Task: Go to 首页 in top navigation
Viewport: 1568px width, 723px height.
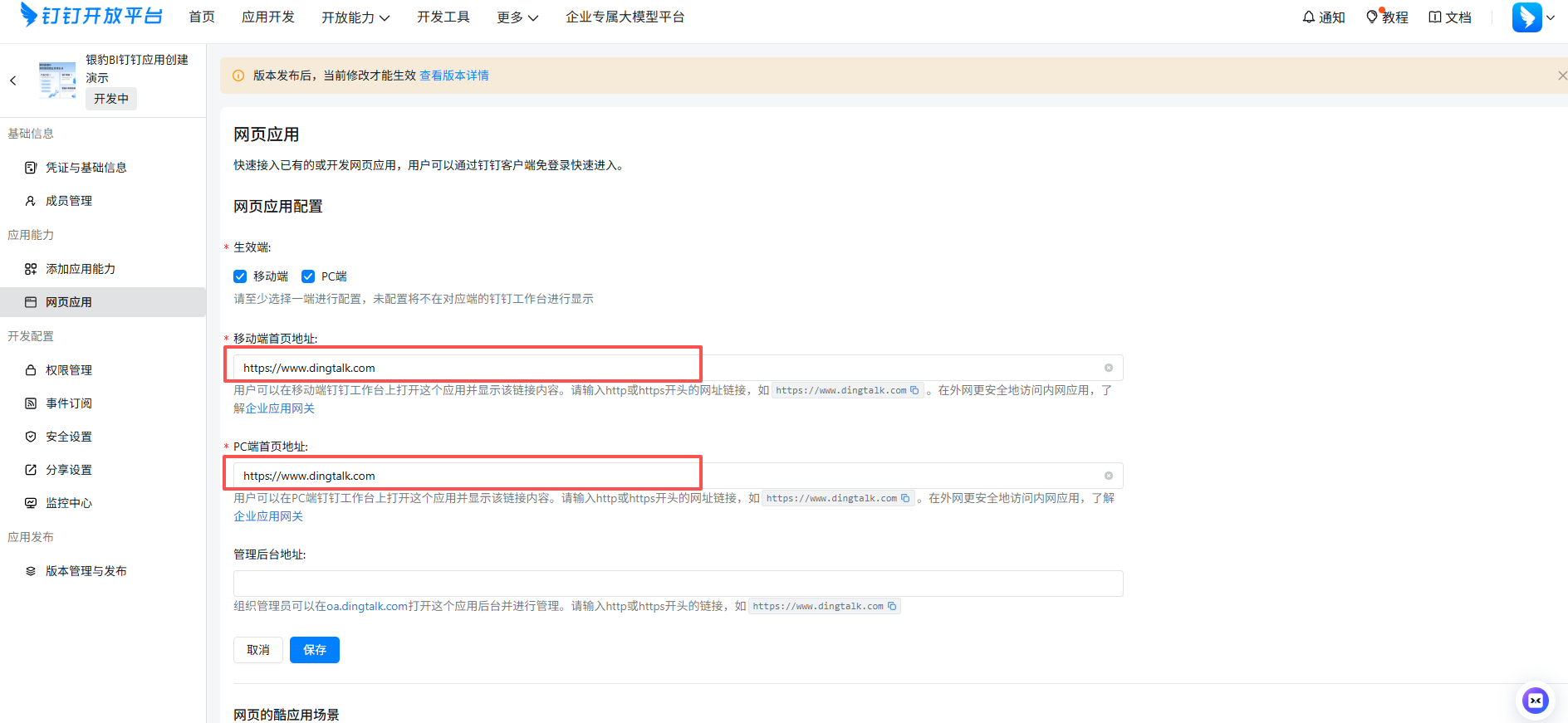Action: [x=202, y=17]
